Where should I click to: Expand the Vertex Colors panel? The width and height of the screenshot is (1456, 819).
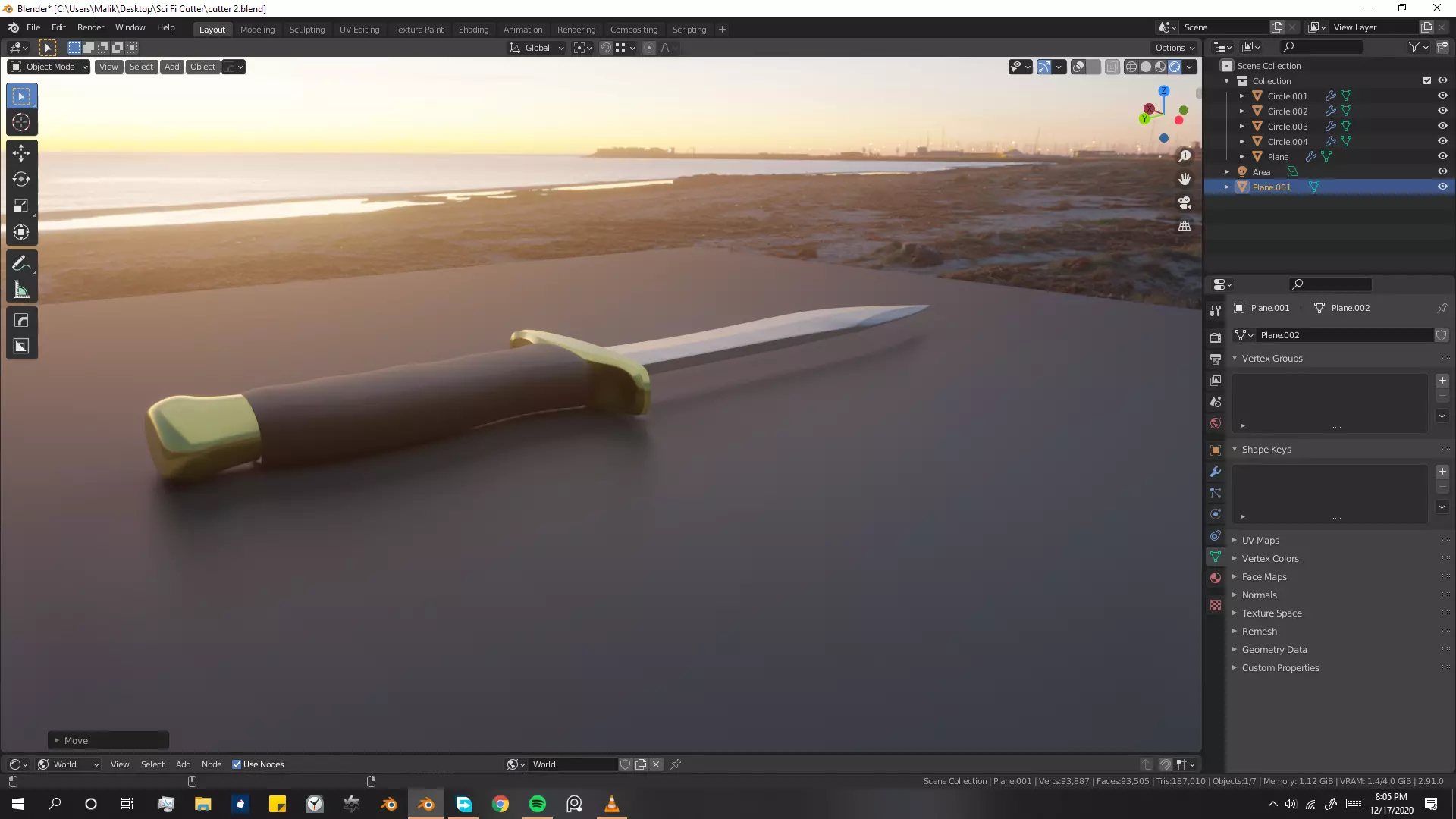(1270, 559)
